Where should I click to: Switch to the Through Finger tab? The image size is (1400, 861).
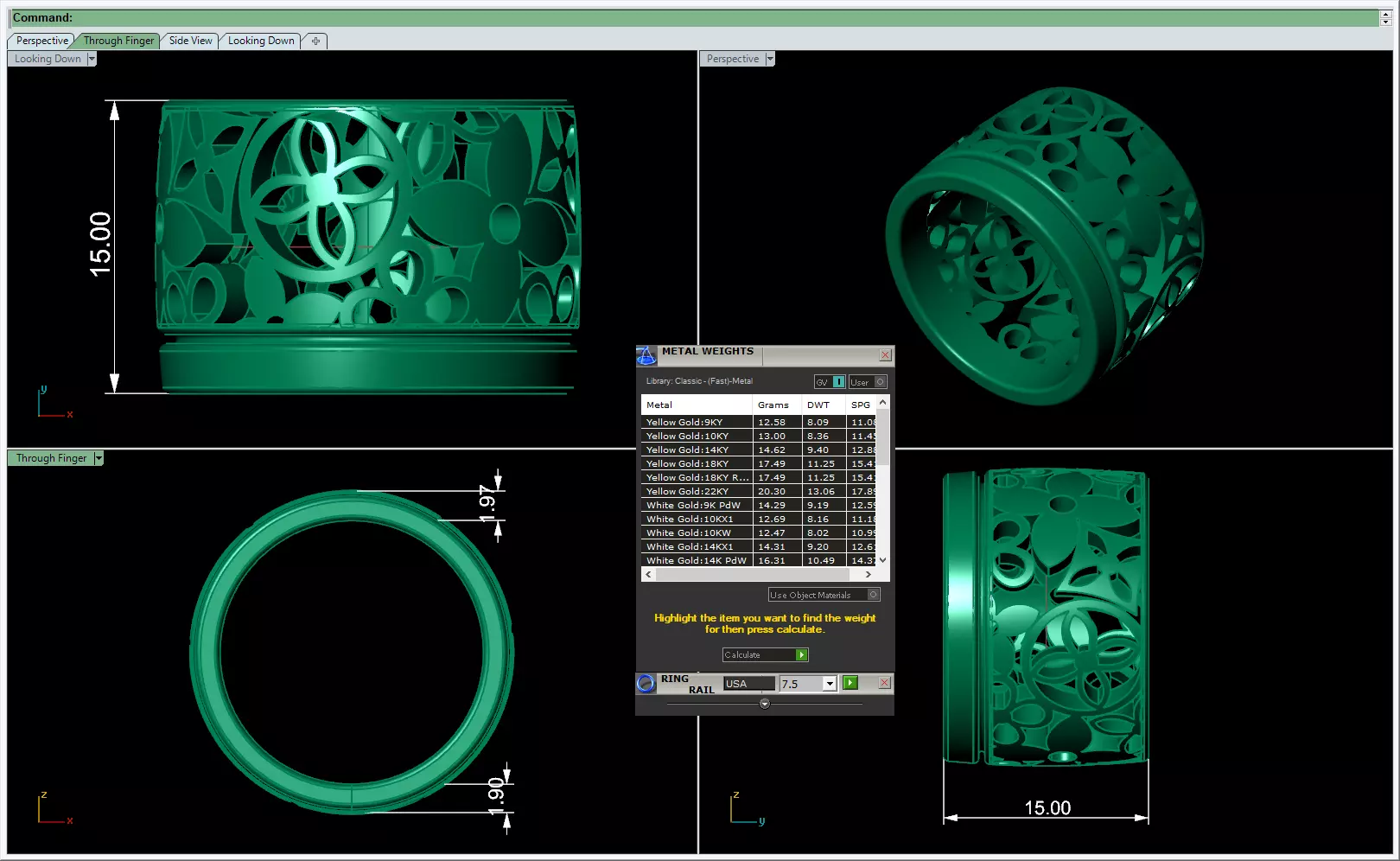pyautogui.click(x=118, y=41)
